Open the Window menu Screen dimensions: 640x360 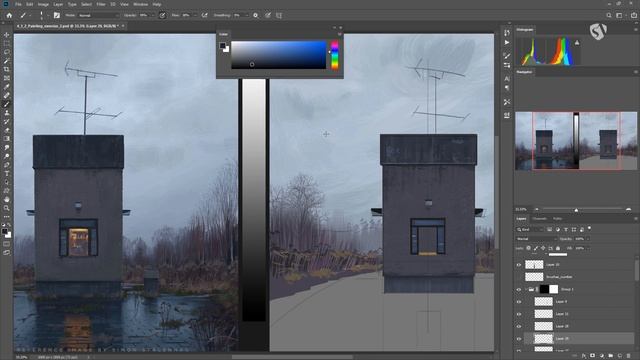pos(141,4)
